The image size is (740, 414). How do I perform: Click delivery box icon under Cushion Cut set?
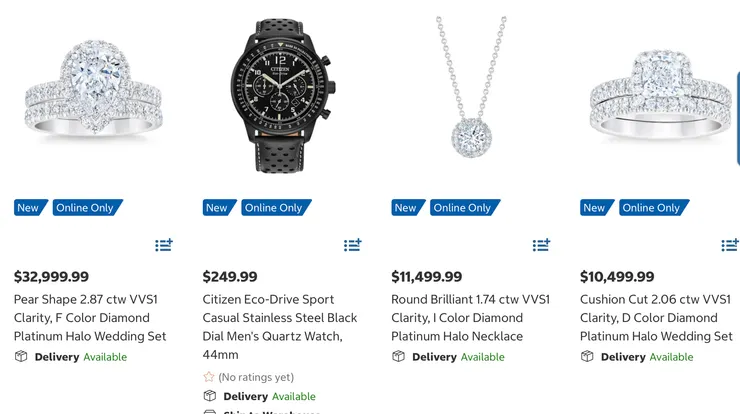587,357
